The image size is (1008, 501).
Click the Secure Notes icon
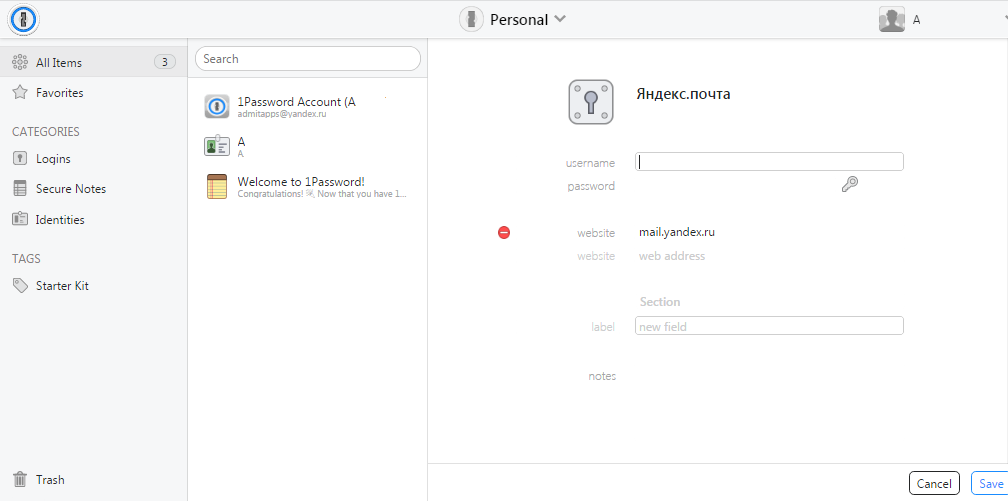[x=20, y=188]
